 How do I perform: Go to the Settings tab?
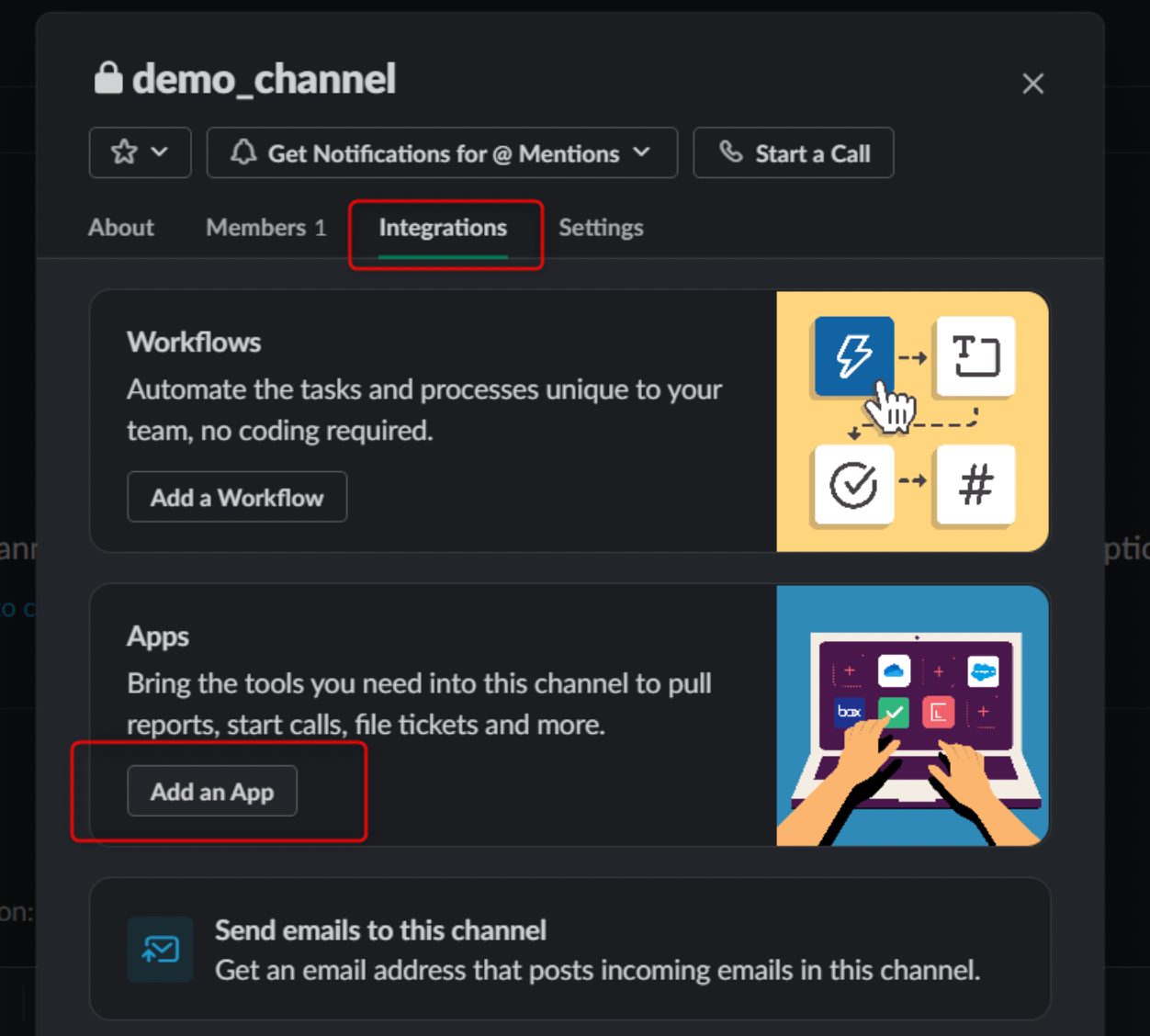(601, 228)
